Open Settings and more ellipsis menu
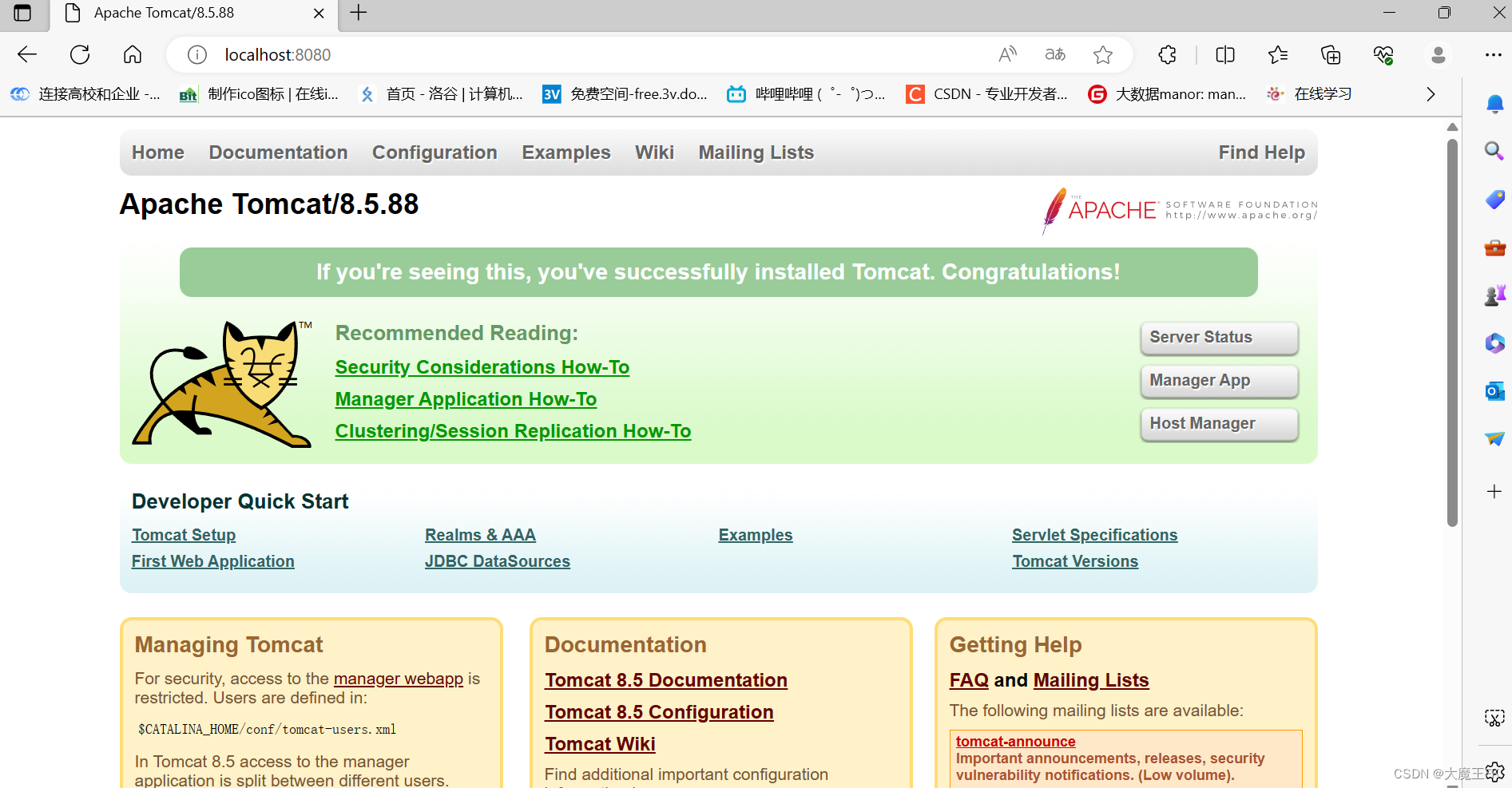This screenshot has width=1512, height=788. (x=1494, y=54)
